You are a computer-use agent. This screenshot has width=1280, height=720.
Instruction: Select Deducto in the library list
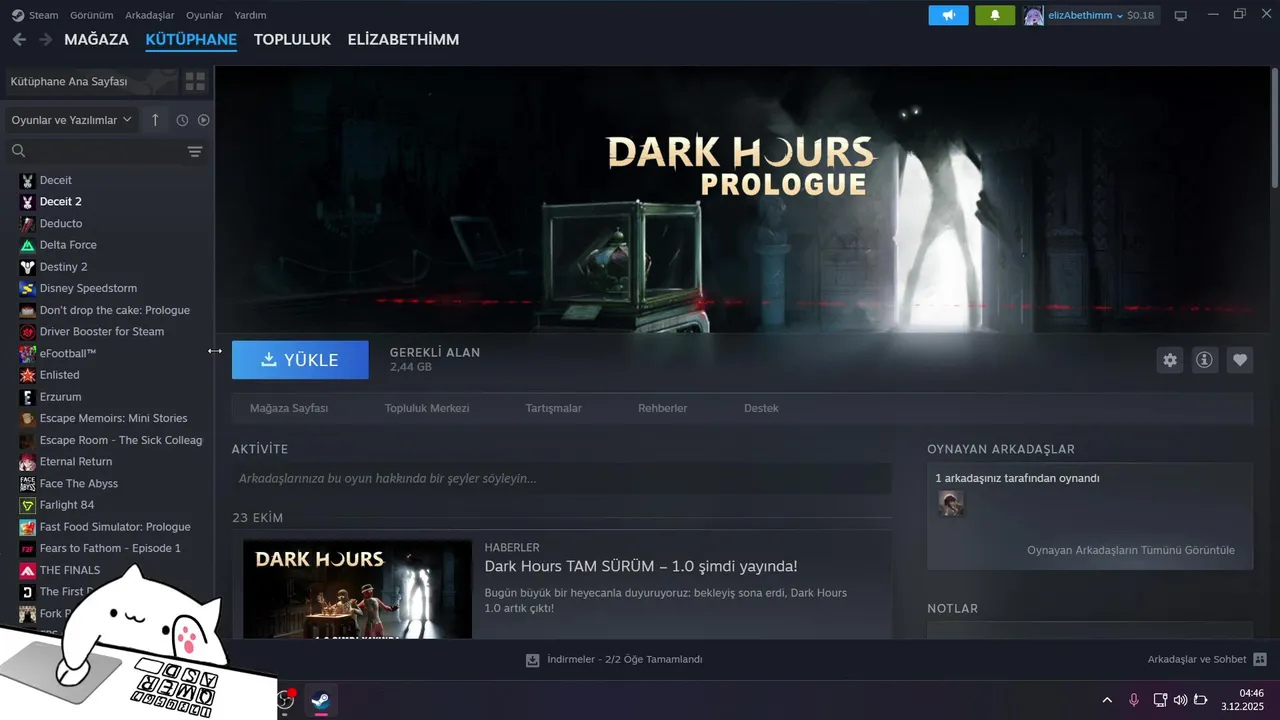click(61, 224)
